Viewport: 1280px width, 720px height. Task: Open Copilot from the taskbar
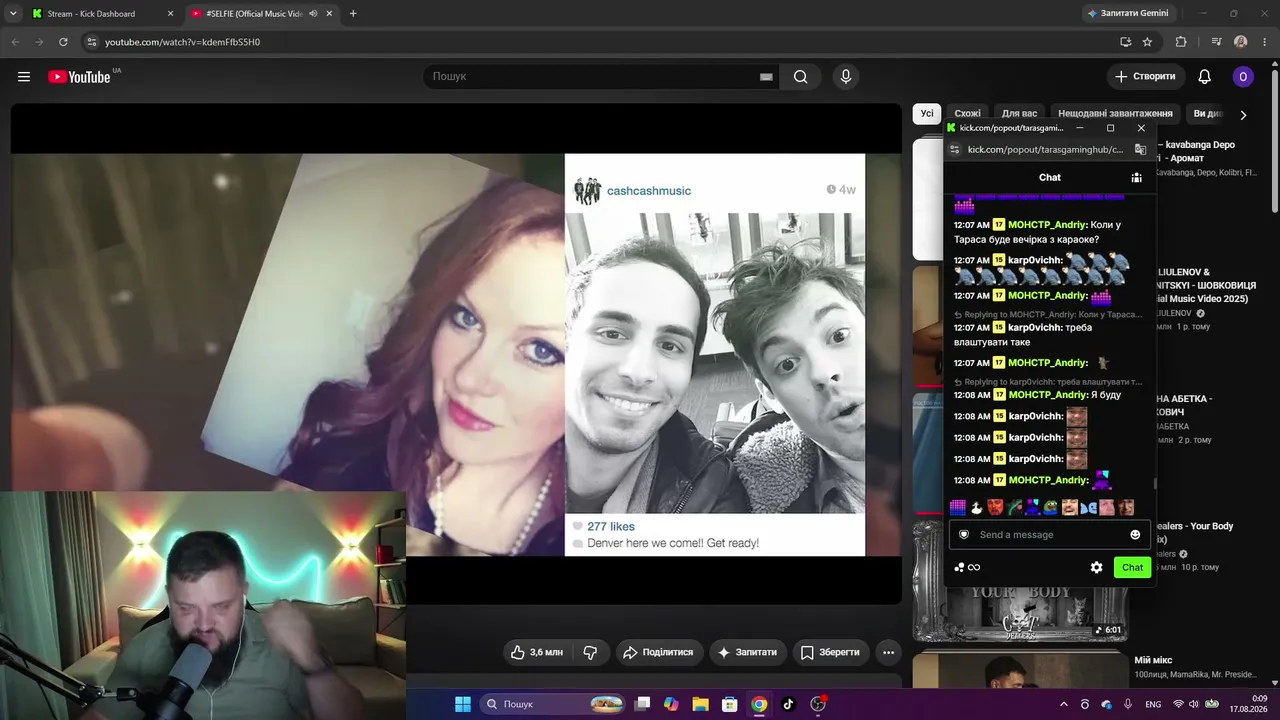click(x=671, y=704)
